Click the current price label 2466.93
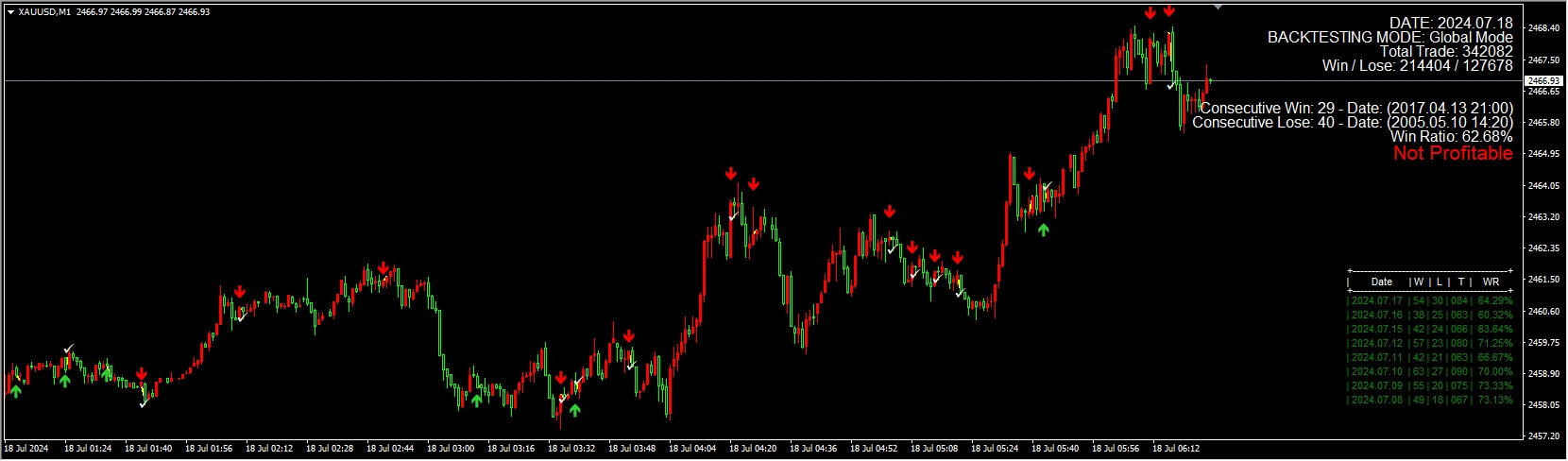Screen dimensions: 1568x461 (1543, 81)
